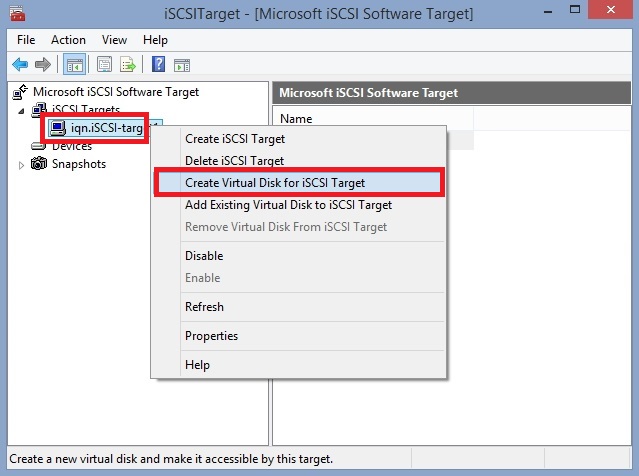Click the iSCSITarget app icon in title bar
The image size is (639, 476).
tap(17, 13)
